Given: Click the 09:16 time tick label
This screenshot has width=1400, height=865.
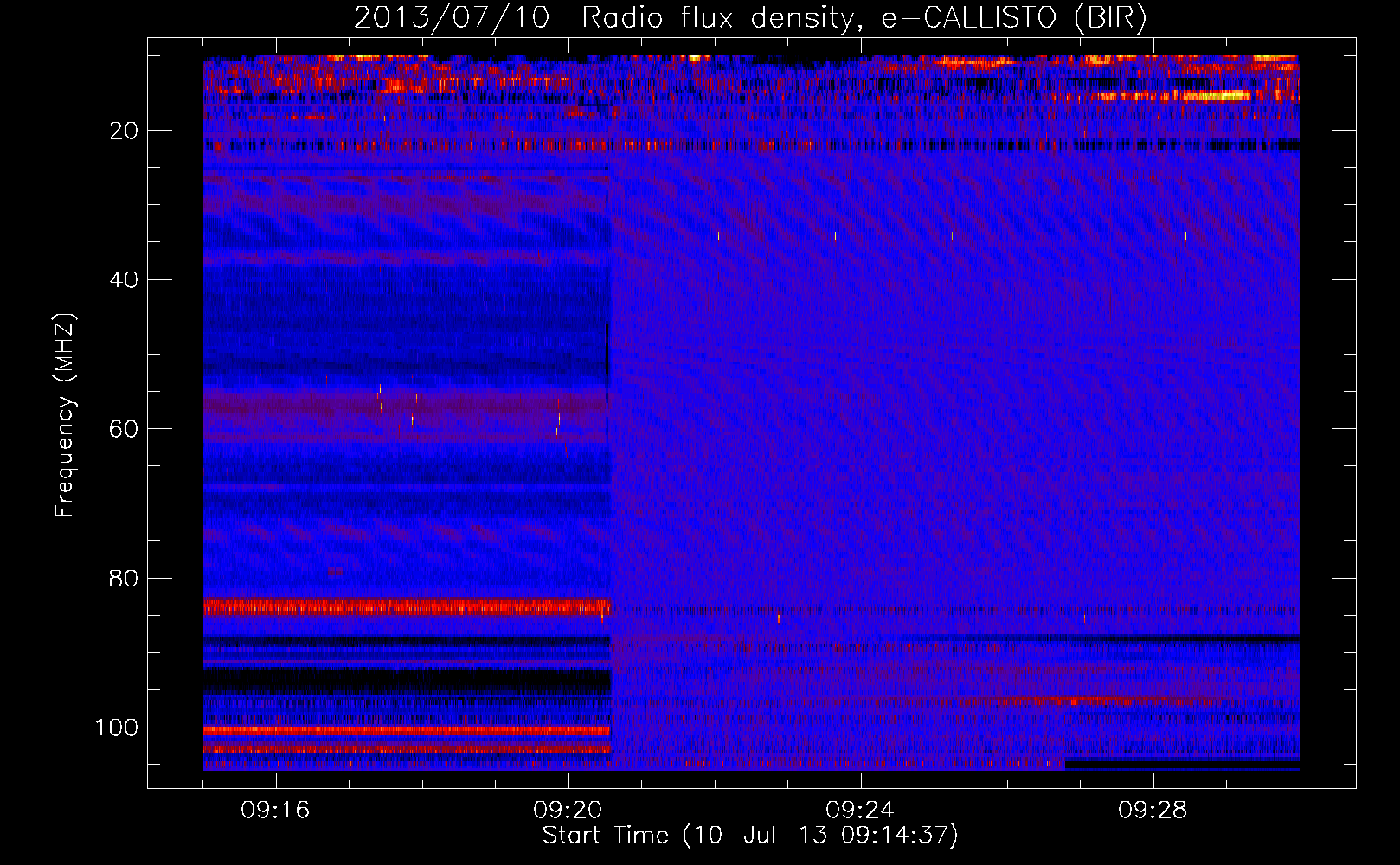Looking at the screenshot, I should (276, 811).
